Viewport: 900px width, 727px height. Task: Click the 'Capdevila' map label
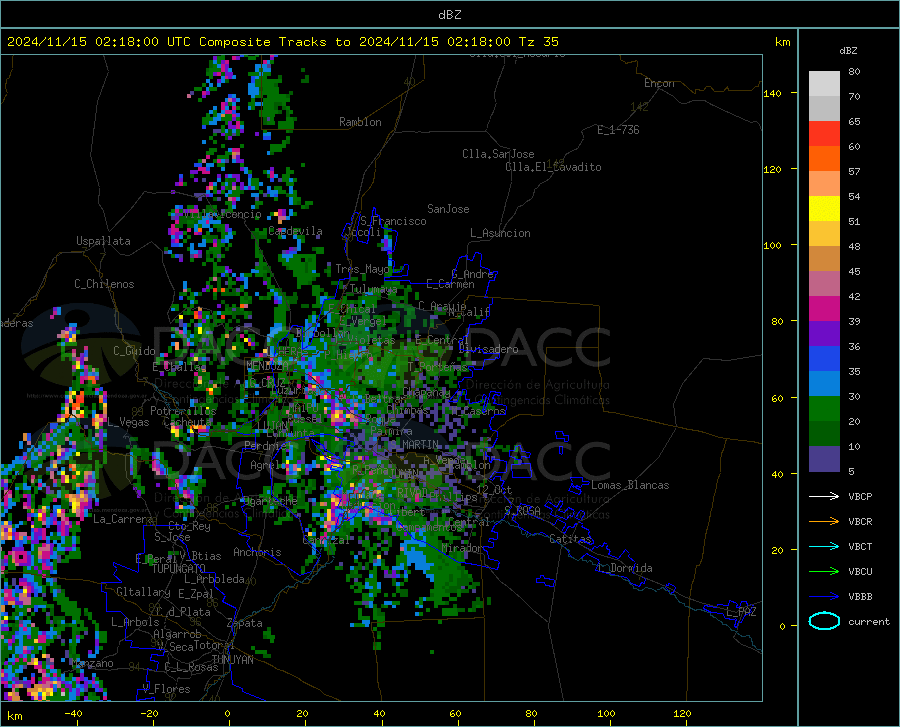tap(295, 231)
